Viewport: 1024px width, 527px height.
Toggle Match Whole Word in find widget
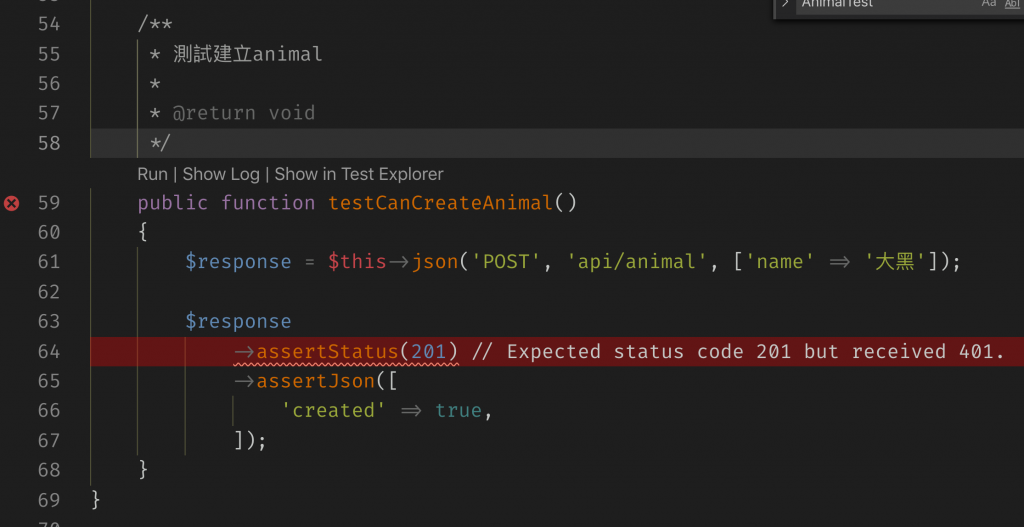pyautogui.click(x=1012, y=4)
